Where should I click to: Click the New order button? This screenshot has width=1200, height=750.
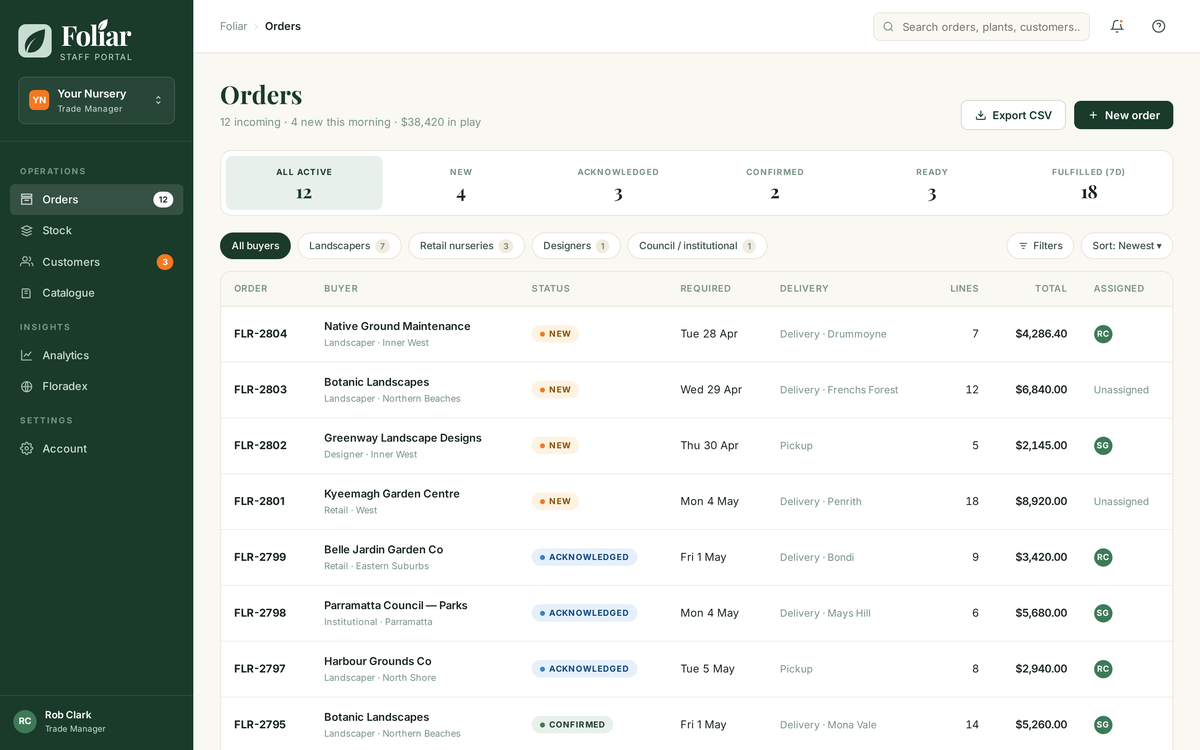coord(1123,114)
